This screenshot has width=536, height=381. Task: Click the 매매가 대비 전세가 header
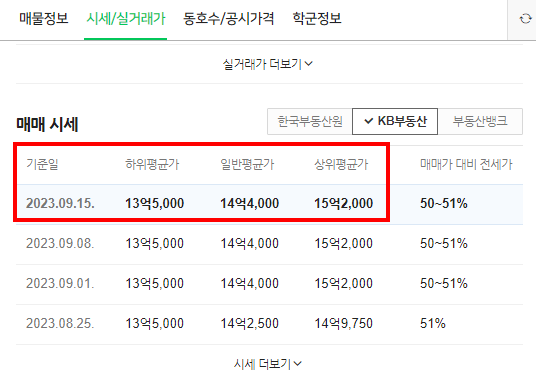click(466, 164)
